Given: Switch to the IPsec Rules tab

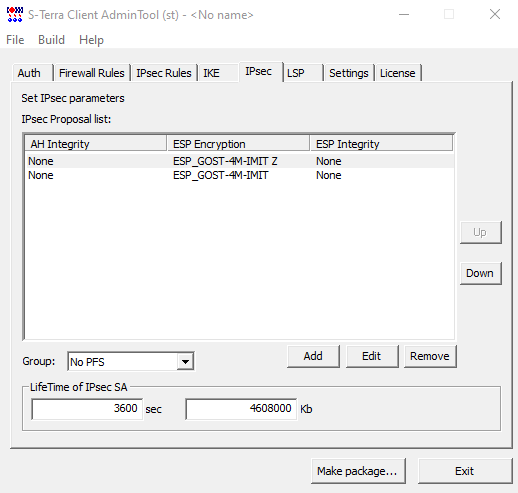Looking at the screenshot, I should 164,73.
